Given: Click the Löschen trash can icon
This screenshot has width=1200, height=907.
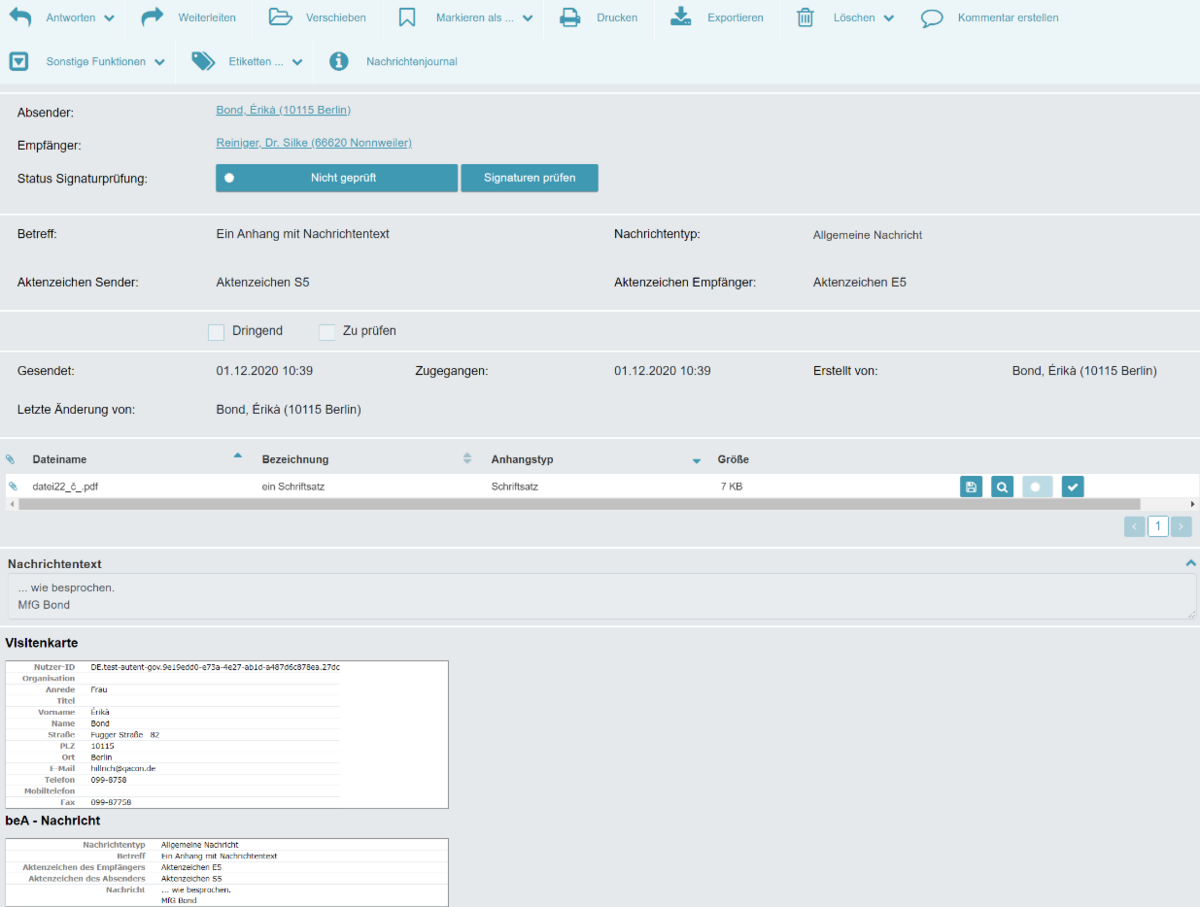Looking at the screenshot, I should coord(805,17).
